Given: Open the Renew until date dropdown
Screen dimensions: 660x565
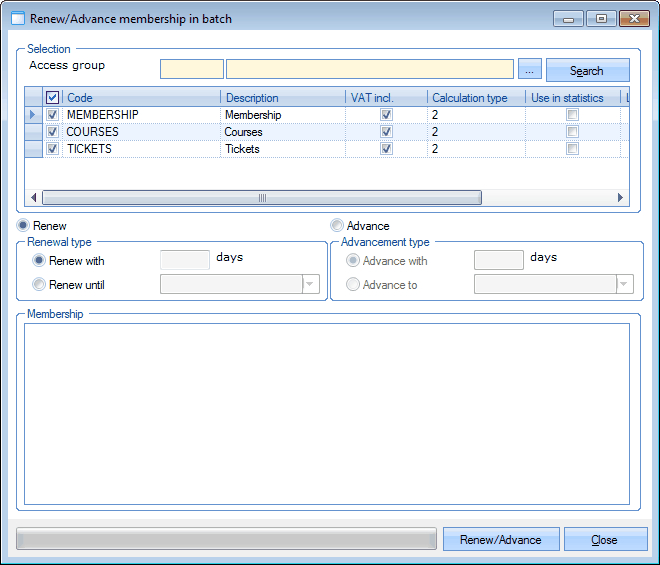Looking at the screenshot, I should [310, 285].
